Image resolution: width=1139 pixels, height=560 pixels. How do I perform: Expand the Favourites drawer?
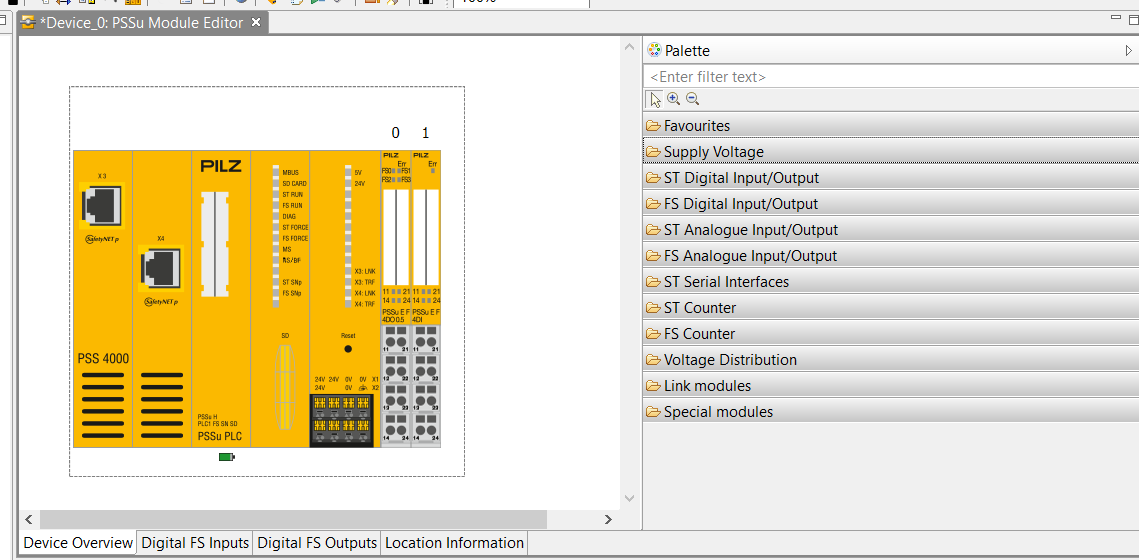point(891,126)
